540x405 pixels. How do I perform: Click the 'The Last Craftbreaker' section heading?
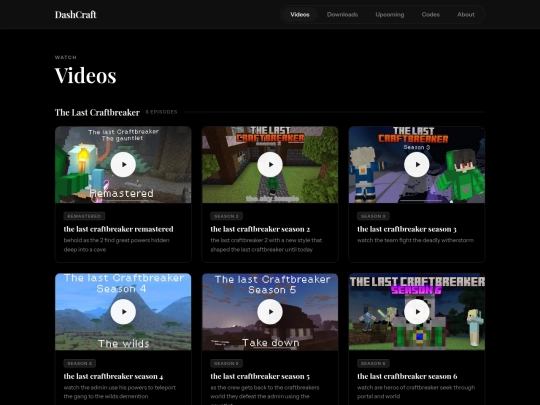[x=97, y=113]
